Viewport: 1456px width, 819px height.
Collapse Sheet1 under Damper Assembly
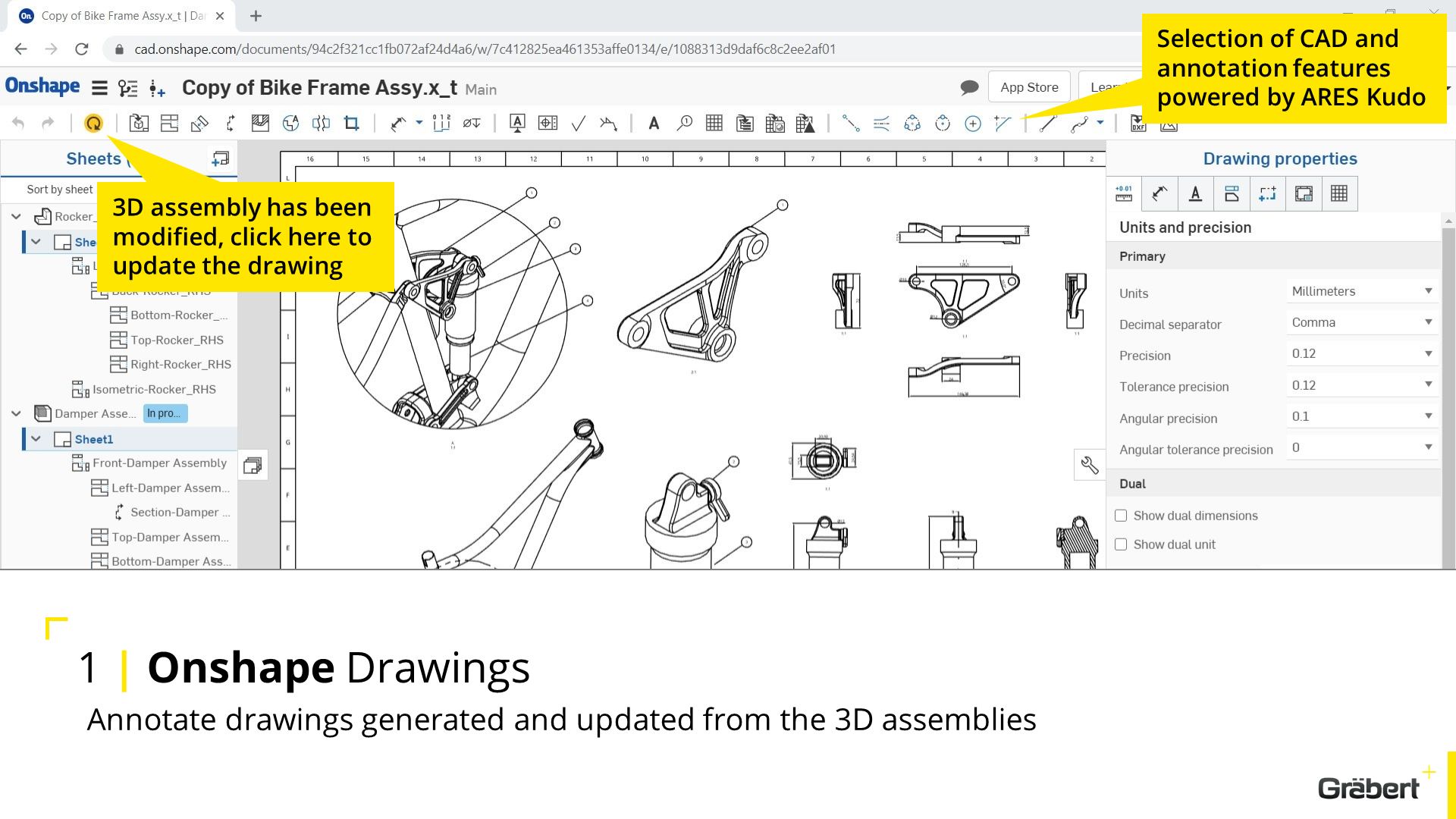click(x=36, y=438)
